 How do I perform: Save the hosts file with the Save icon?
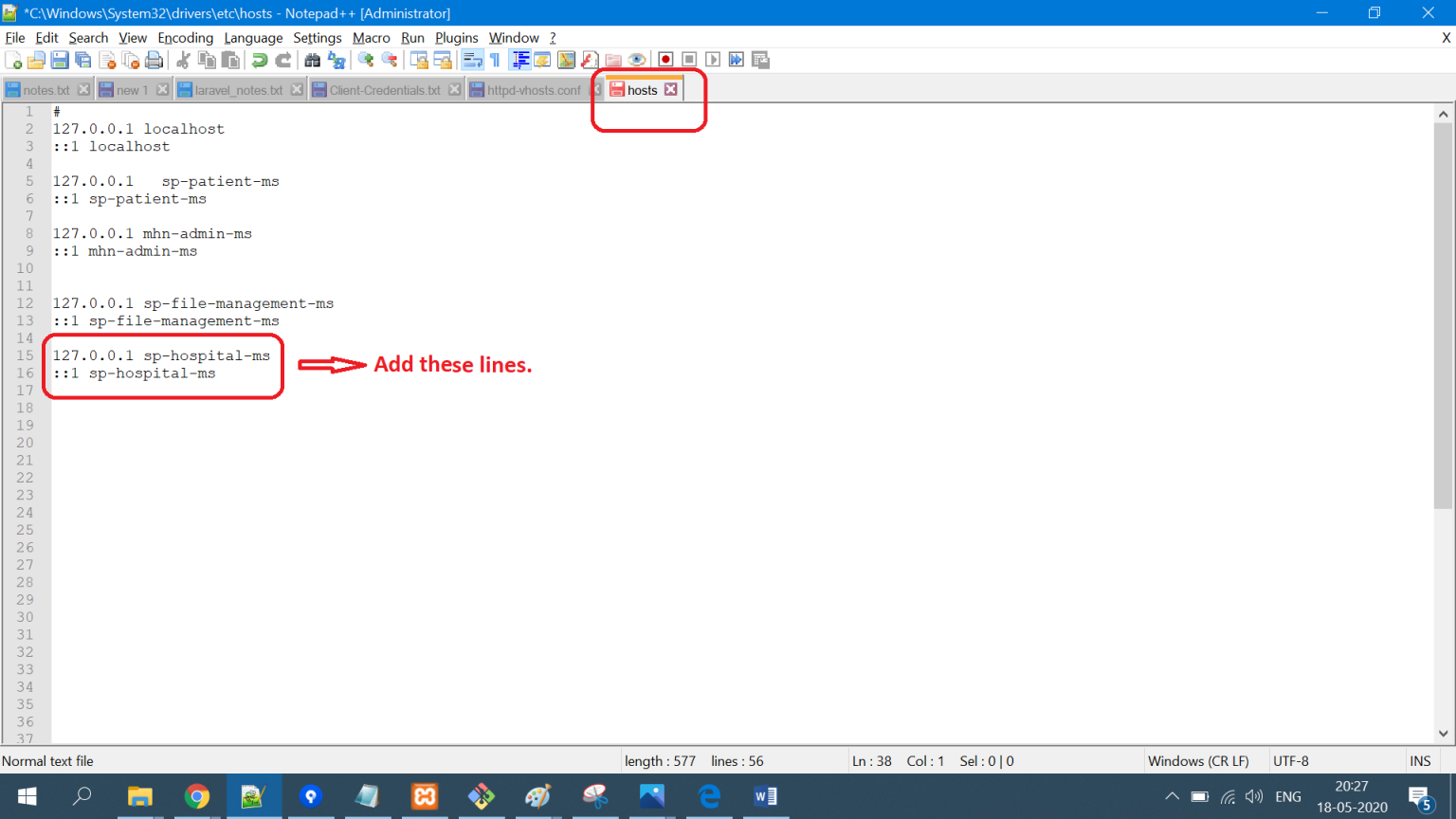pyautogui.click(x=60, y=60)
